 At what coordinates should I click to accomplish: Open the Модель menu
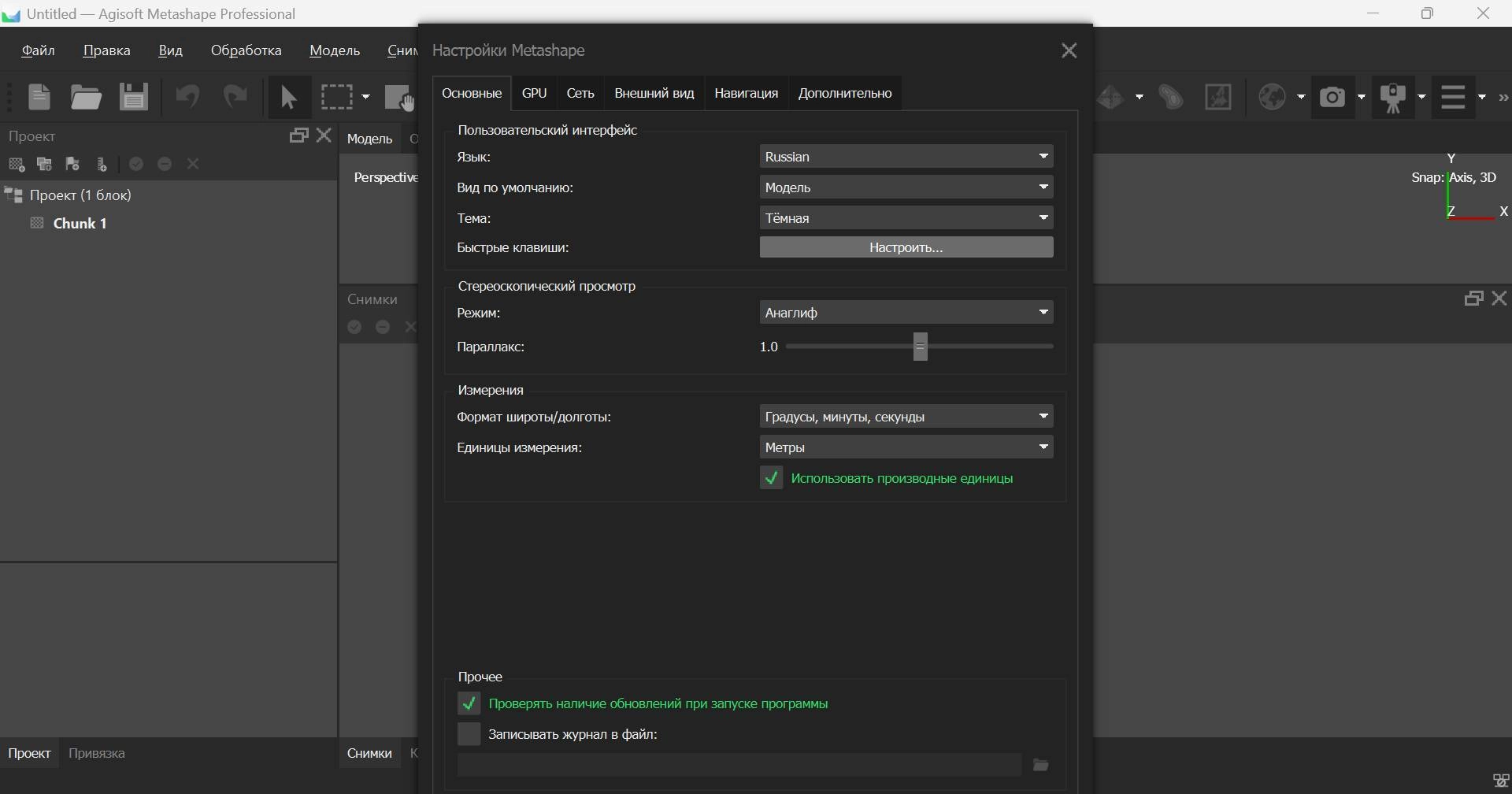point(335,50)
